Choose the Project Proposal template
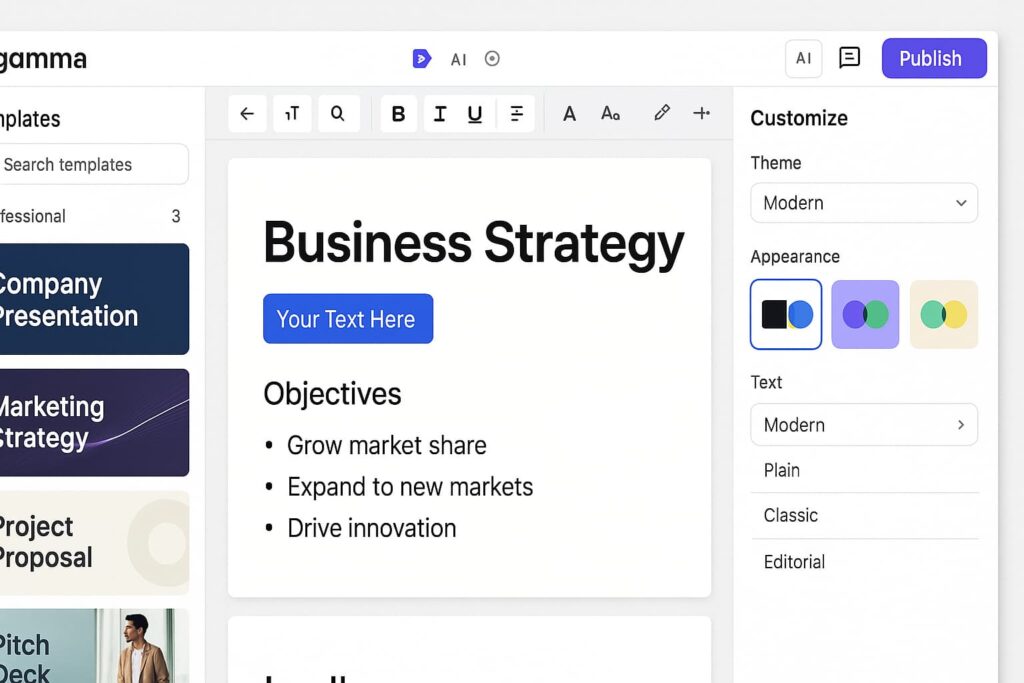The height and width of the screenshot is (683, 1024). coord(95,543)
